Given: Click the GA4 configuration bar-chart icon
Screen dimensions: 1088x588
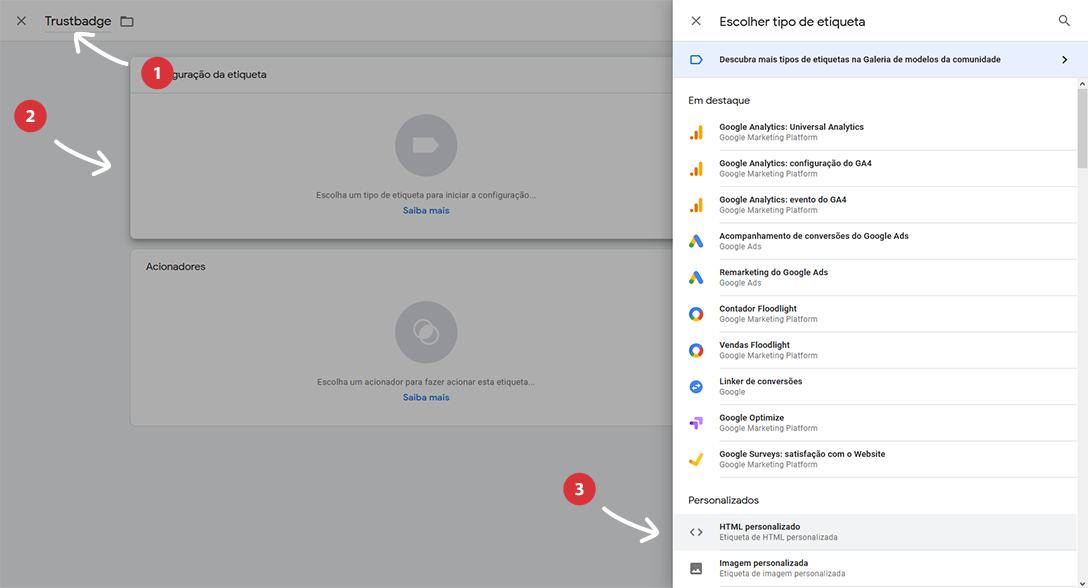Looking at the screenshot, I should [x=696, y=169].
